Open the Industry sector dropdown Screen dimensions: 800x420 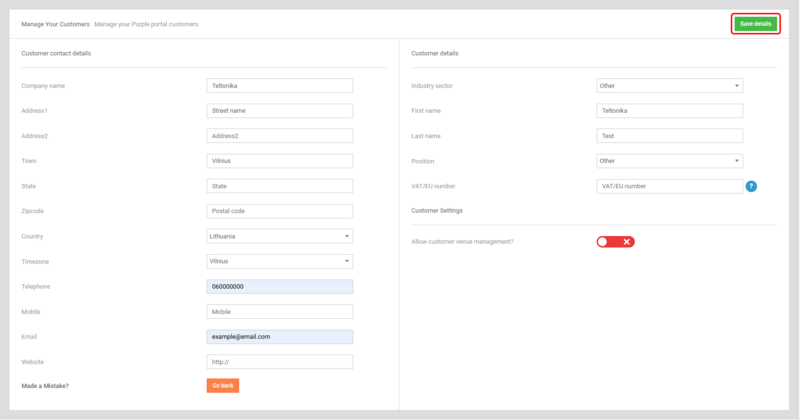pyautogui.click(x=669, y=86)
